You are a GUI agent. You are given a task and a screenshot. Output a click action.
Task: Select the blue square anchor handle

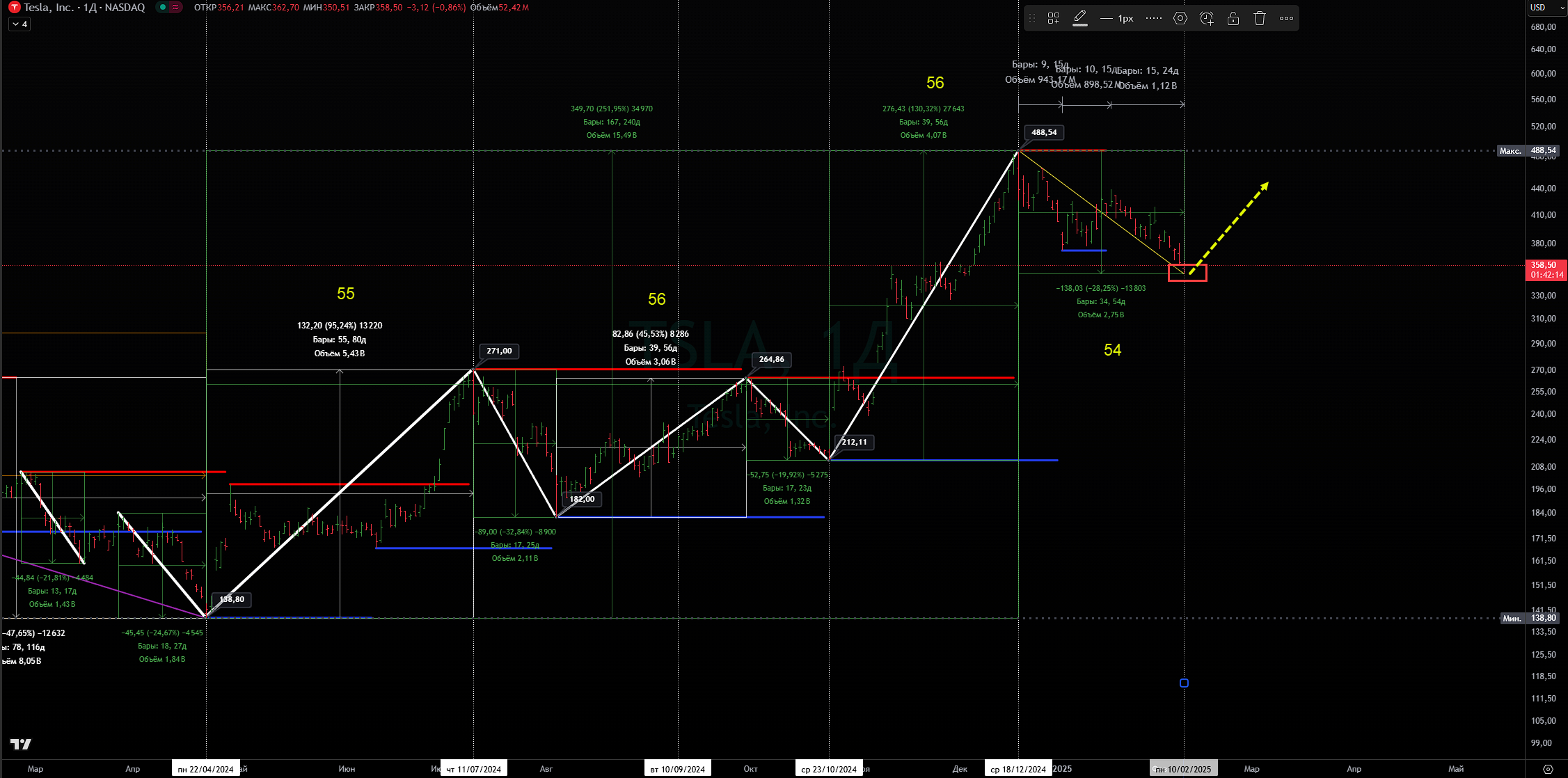[1184, 683]
